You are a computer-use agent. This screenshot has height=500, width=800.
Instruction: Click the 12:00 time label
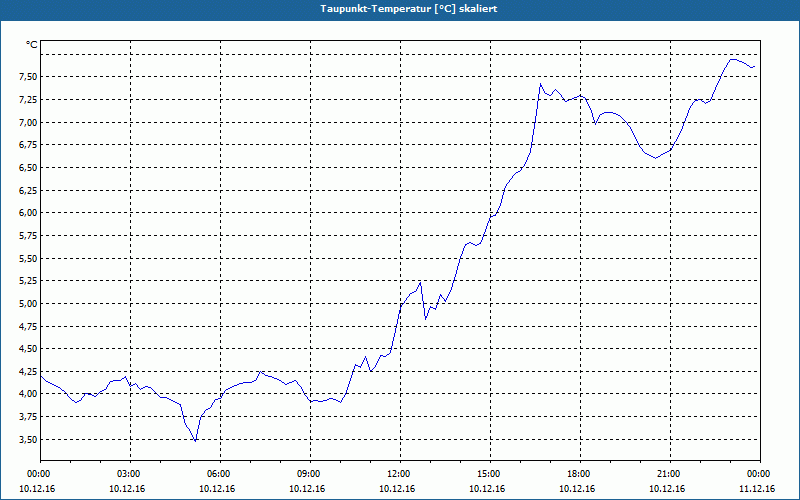[x=397, y=474]
